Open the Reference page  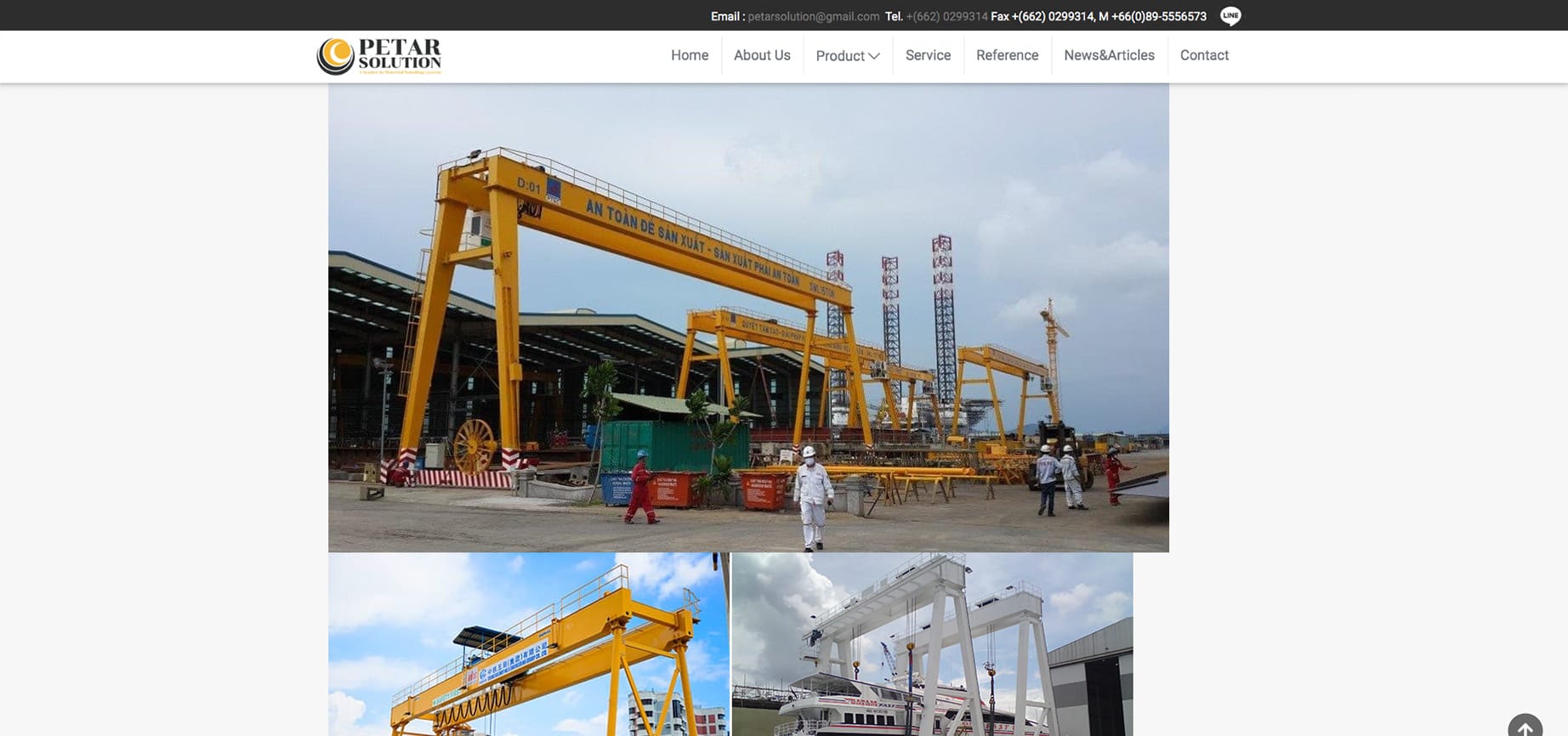coord(1007,55)
